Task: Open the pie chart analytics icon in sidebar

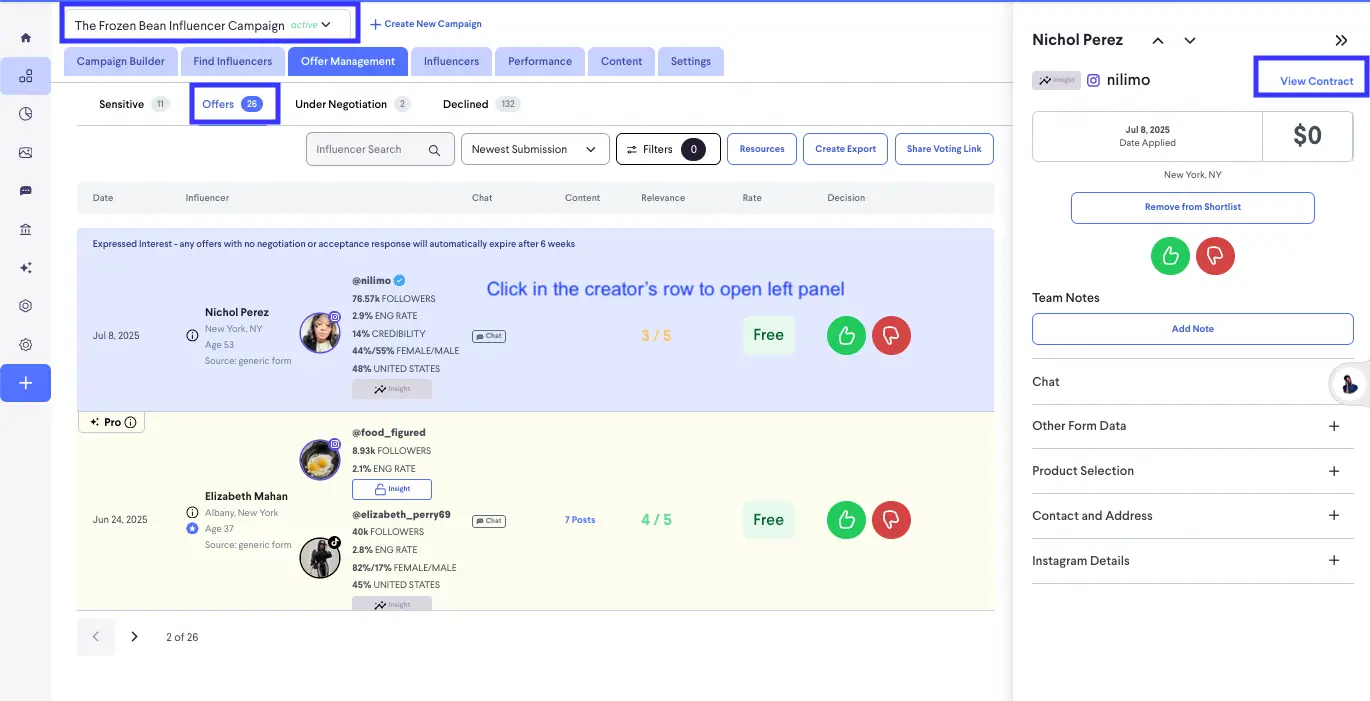Action: (26, 114)
